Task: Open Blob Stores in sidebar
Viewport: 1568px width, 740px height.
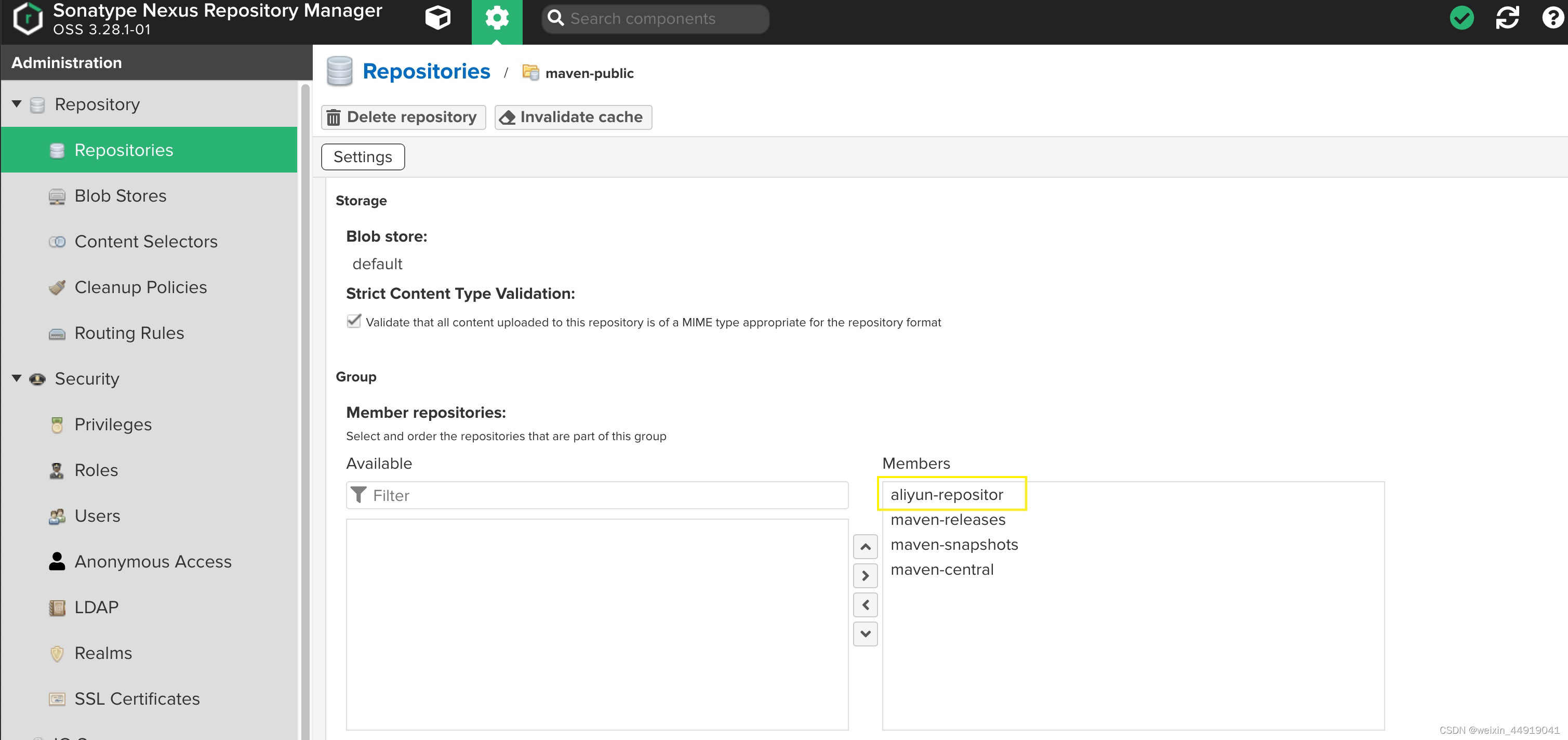Action: point(120,195)
